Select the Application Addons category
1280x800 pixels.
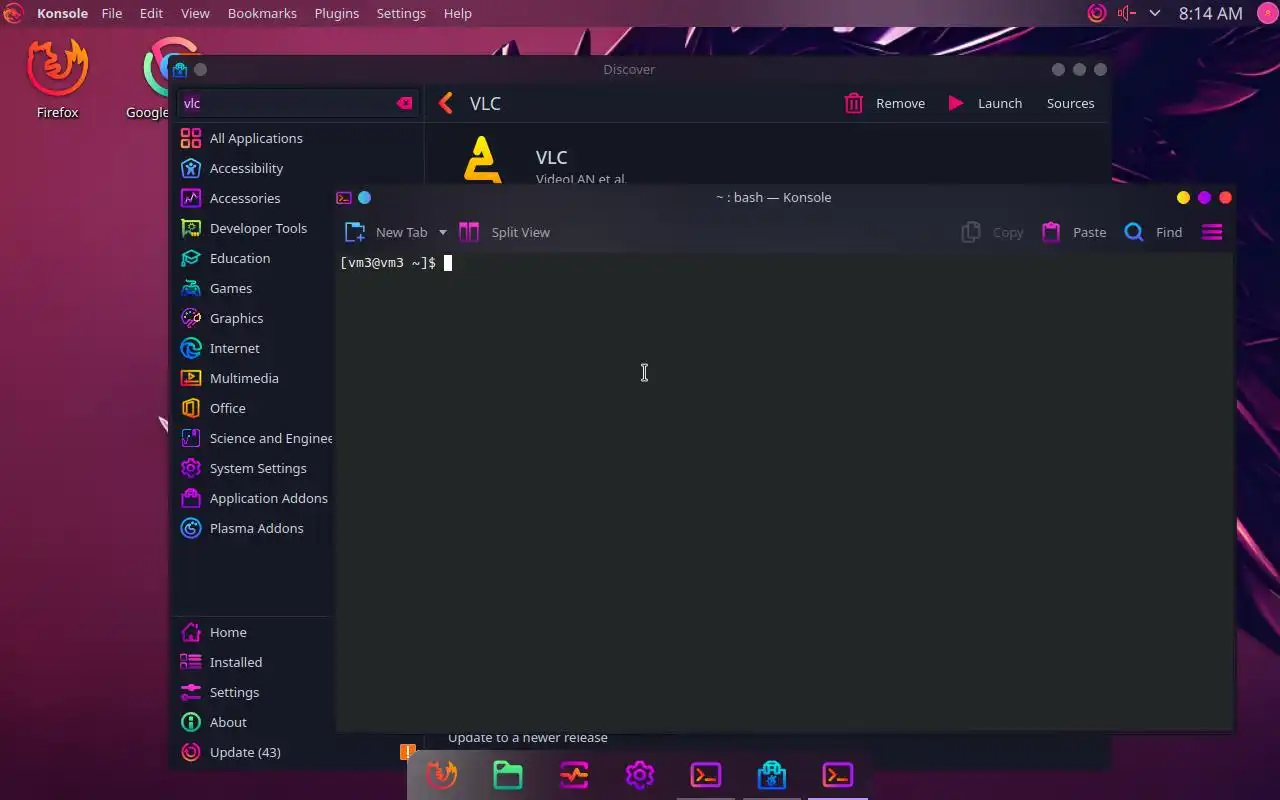[x=254, y=498]
